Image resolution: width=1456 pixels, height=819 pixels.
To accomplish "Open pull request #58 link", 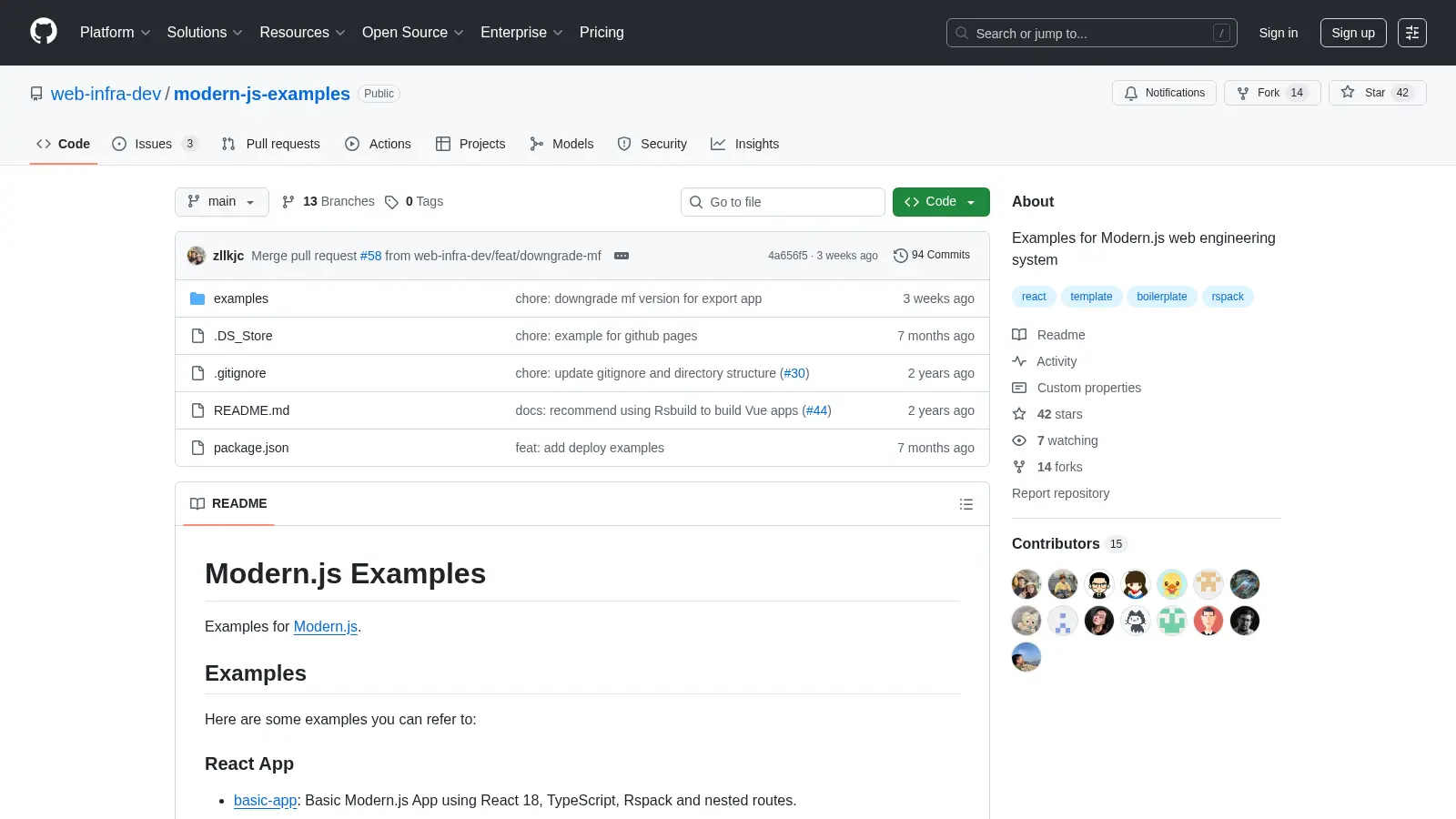I will tap(370, 256).
